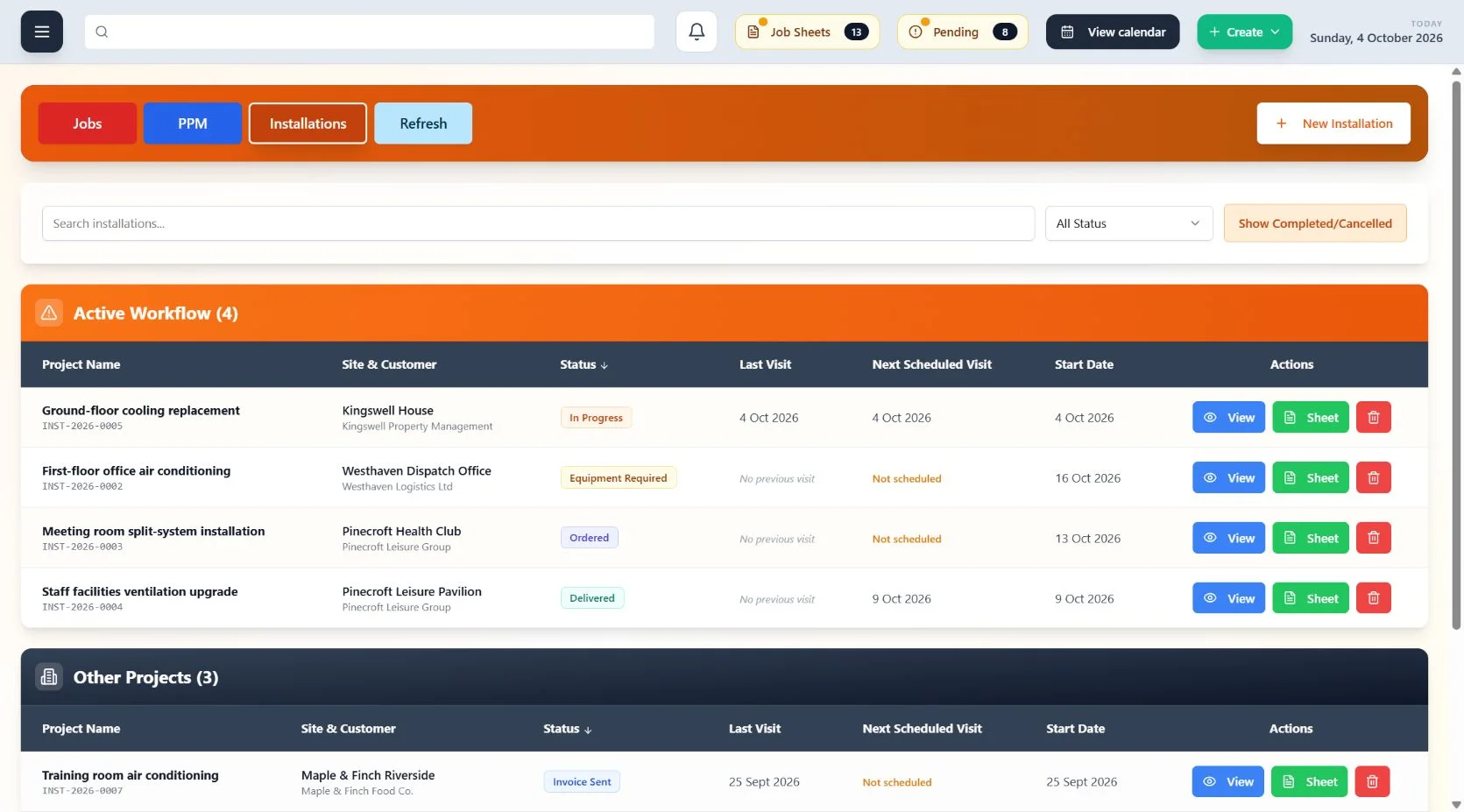The image size is (1464, 812).
Task: Delete Staff facilities ventilation upgrade project
Action: (1373, 598)
